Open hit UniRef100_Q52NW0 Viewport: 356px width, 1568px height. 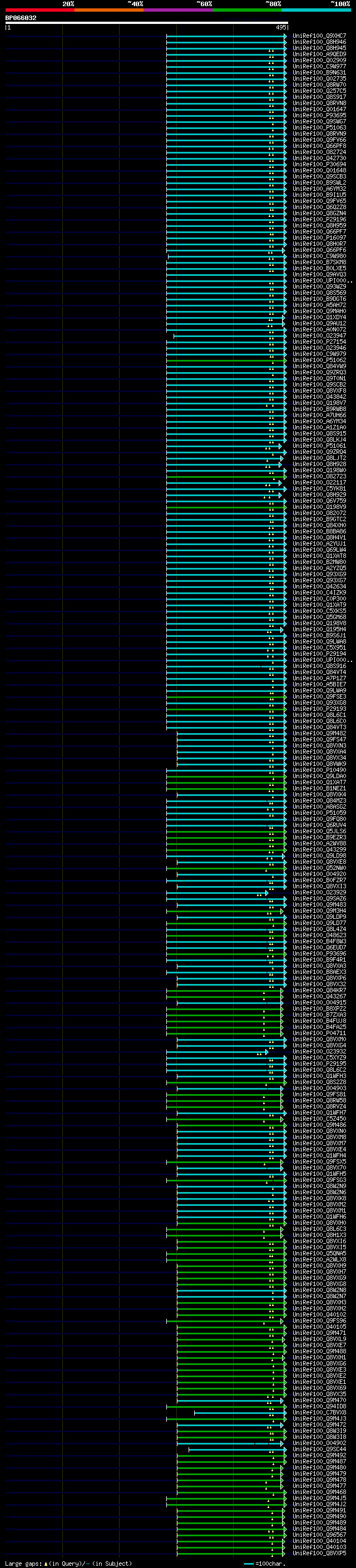319,868
